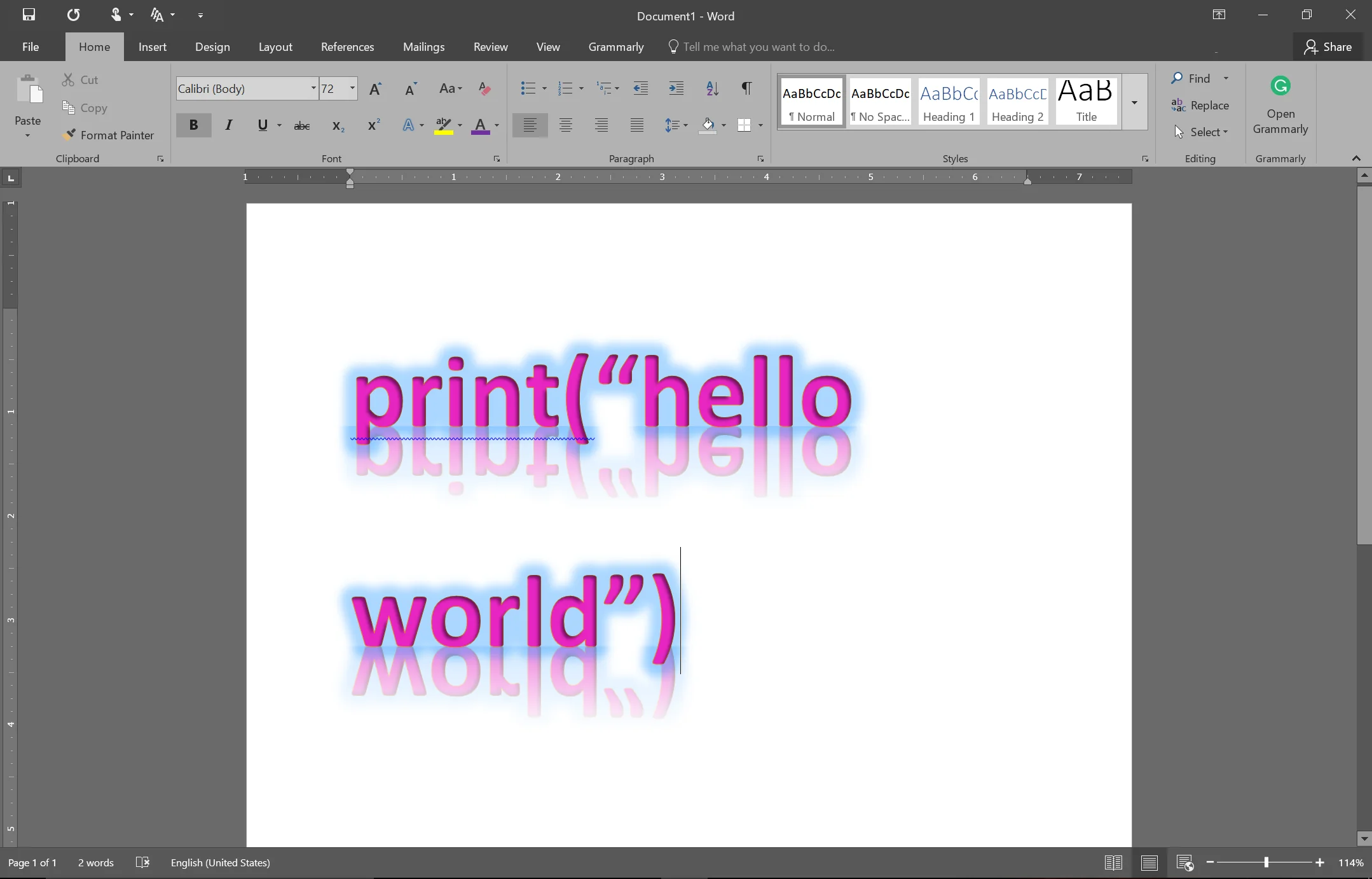Viewport: 1372px width, 879px height.
Task: Expand the Styles gallery more arrow
Action: click(1134, 102)
